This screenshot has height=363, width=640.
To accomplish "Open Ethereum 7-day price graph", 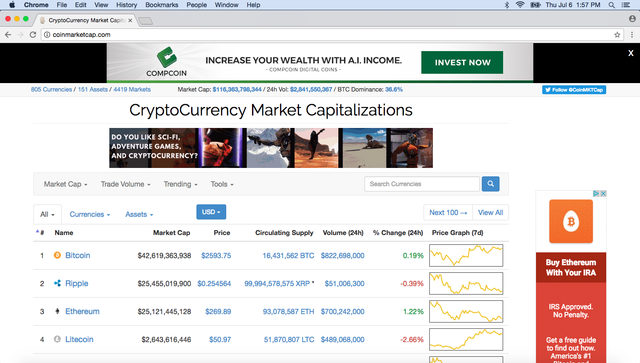I will tap(466, 311).
